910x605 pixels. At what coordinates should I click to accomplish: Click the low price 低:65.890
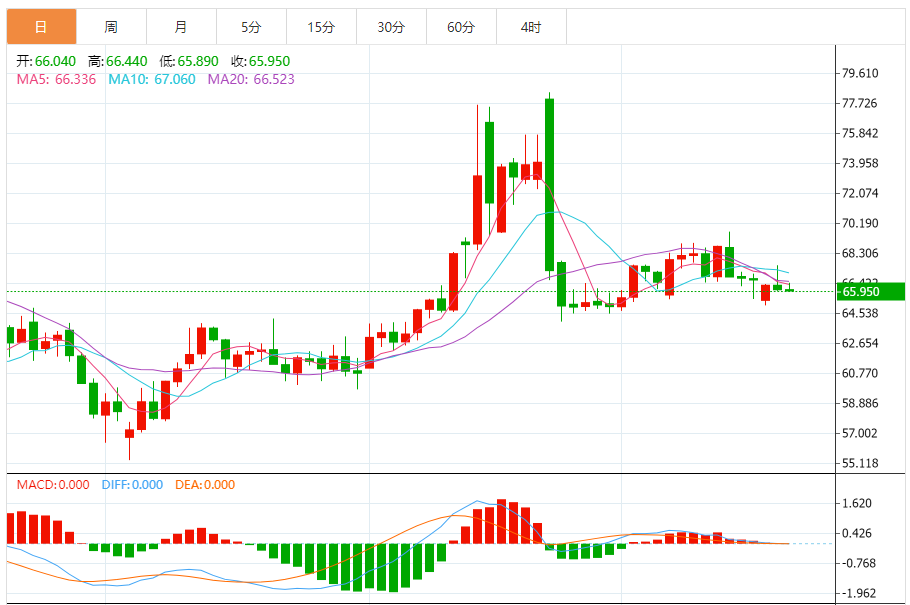189,61
